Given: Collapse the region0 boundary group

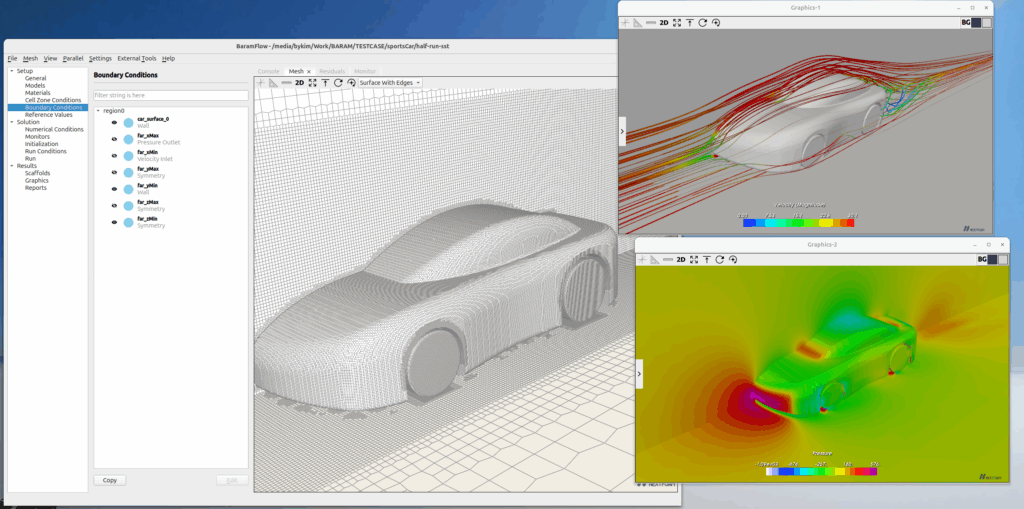Looking at the screenshot, I should pyautogui.click(x=98, y=111).
